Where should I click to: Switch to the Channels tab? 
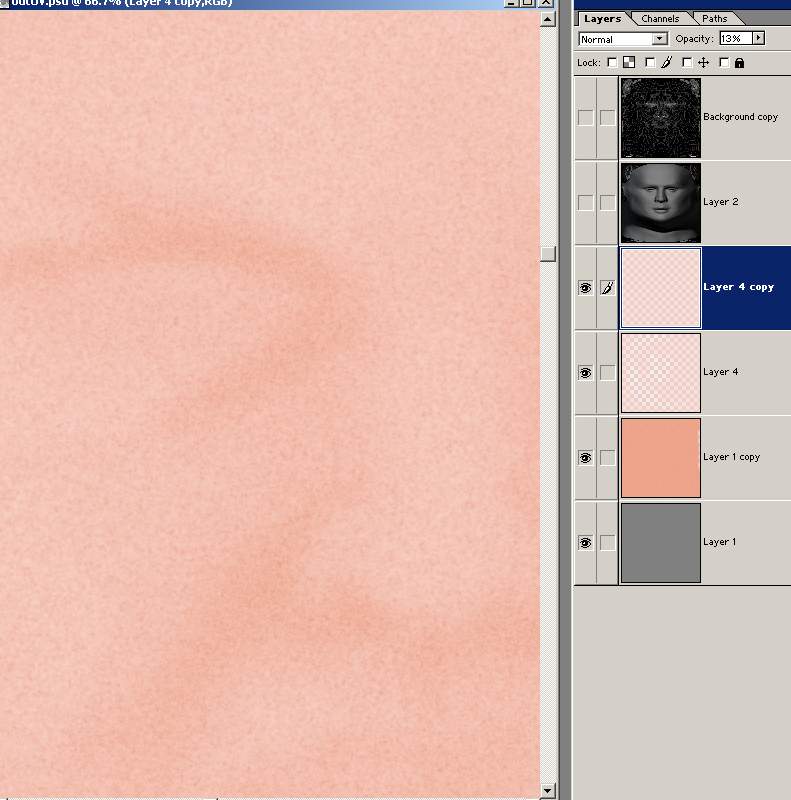coord(660,19)
